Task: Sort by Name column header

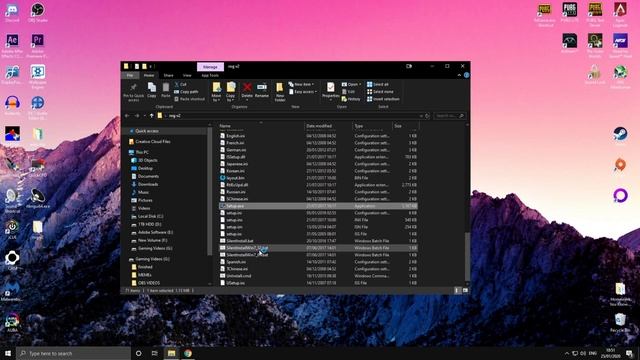Action: (261, 126)
